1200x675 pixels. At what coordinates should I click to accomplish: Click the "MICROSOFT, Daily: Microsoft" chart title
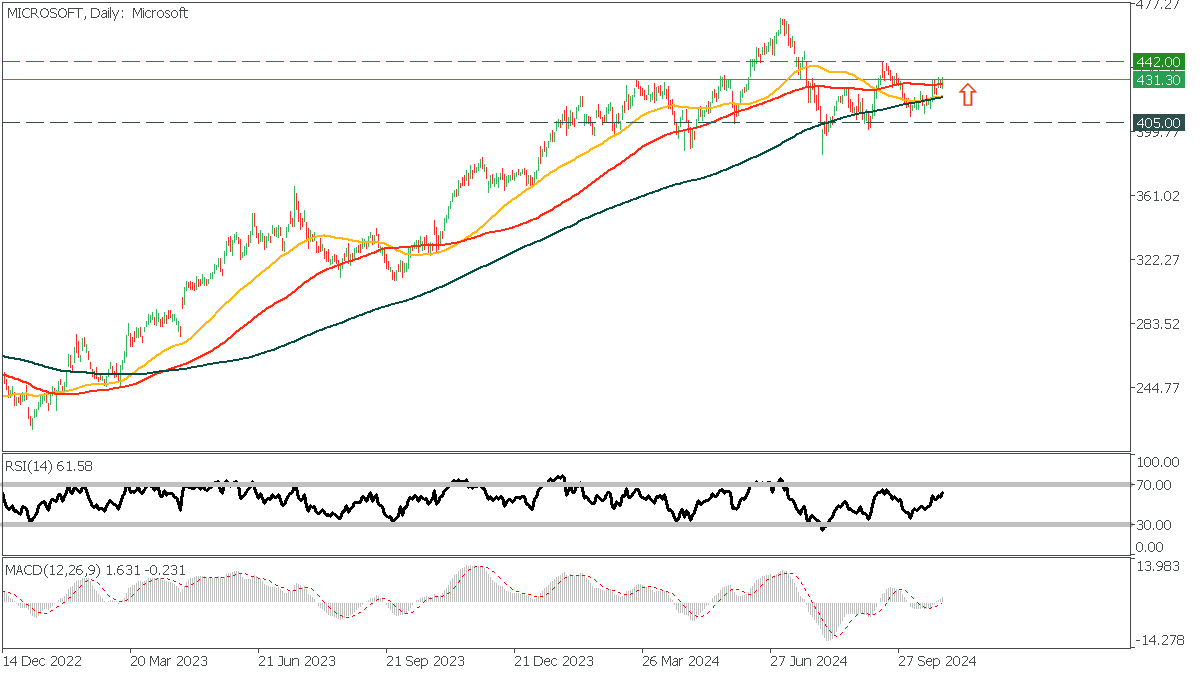98,14
